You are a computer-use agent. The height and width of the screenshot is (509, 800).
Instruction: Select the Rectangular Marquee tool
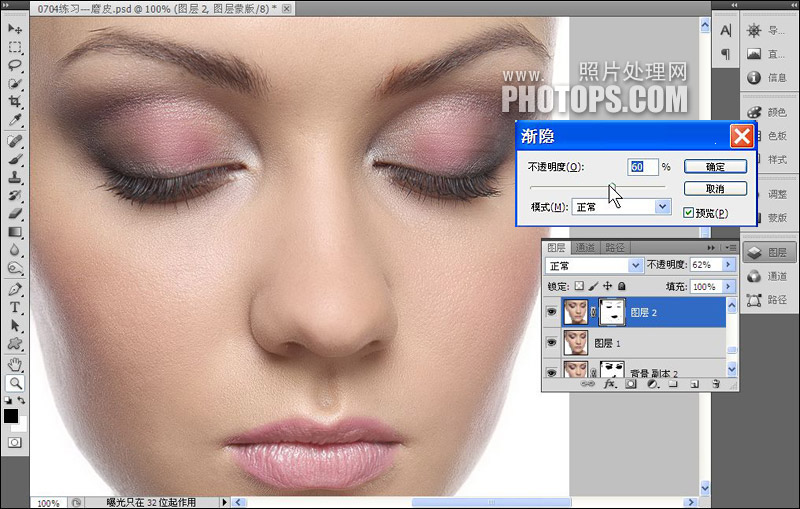[x=15, y=47]
